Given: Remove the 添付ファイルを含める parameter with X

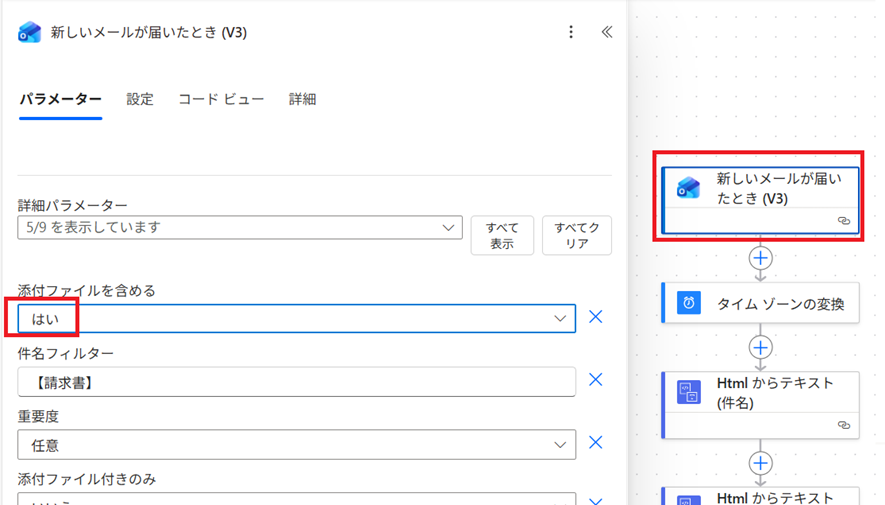Looking at the screenshot, I should tap(595, 317).
